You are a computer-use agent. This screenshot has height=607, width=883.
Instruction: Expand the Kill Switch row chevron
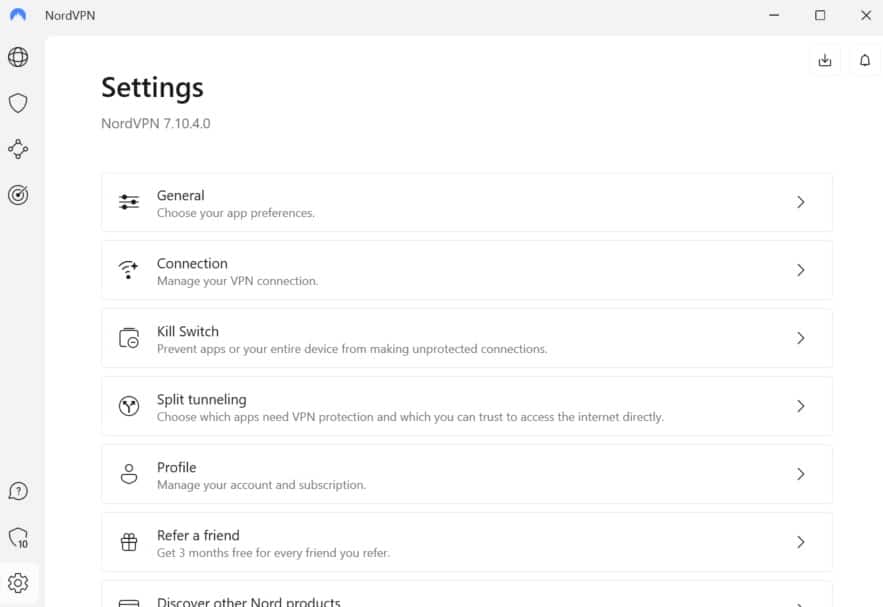tap(801, 338)
